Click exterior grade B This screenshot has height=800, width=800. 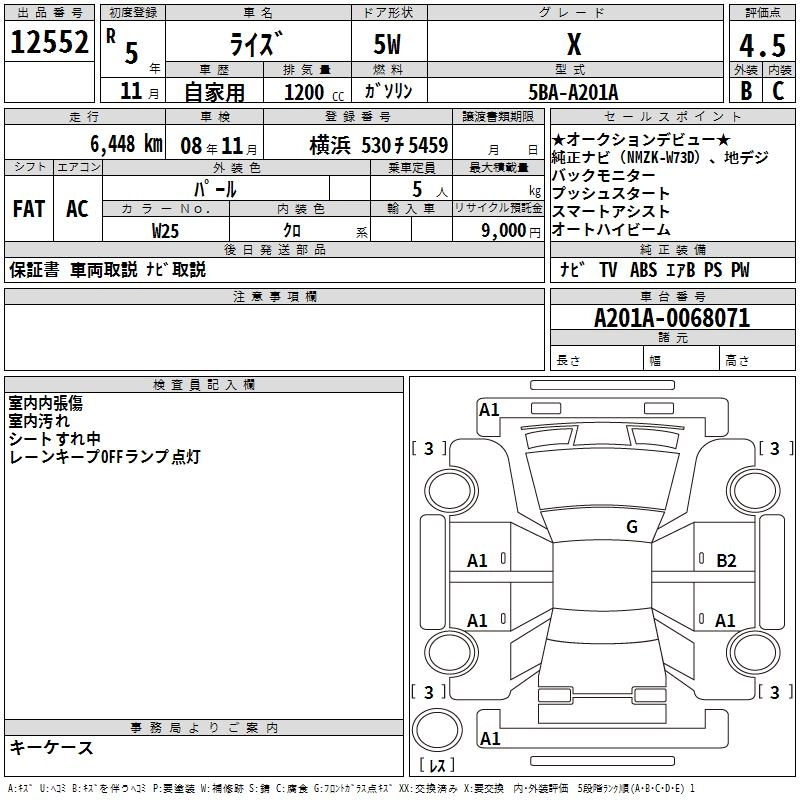746,91
